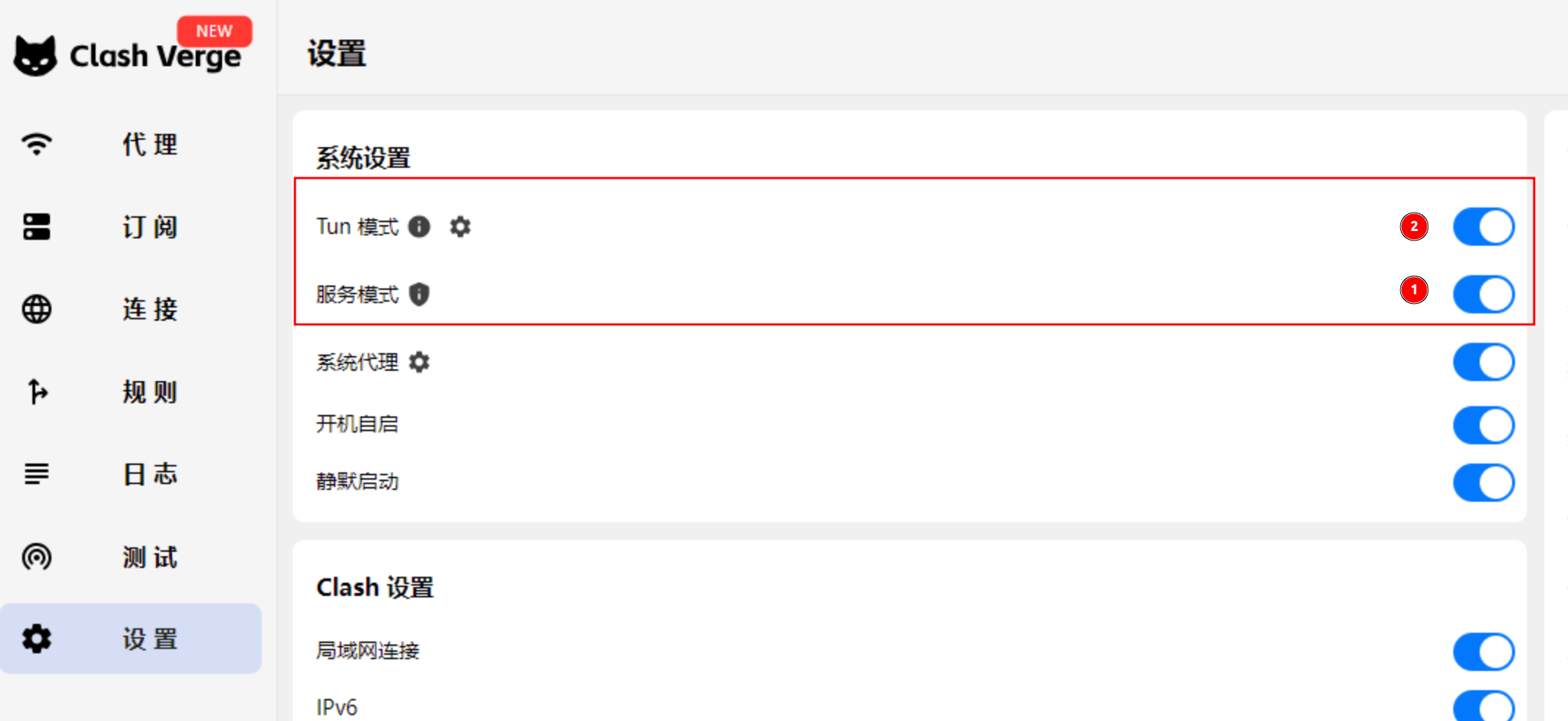Screen dimensions: 1568x721
Task: Turn off the 服务模式 switch
Action: click(1483, 294)
